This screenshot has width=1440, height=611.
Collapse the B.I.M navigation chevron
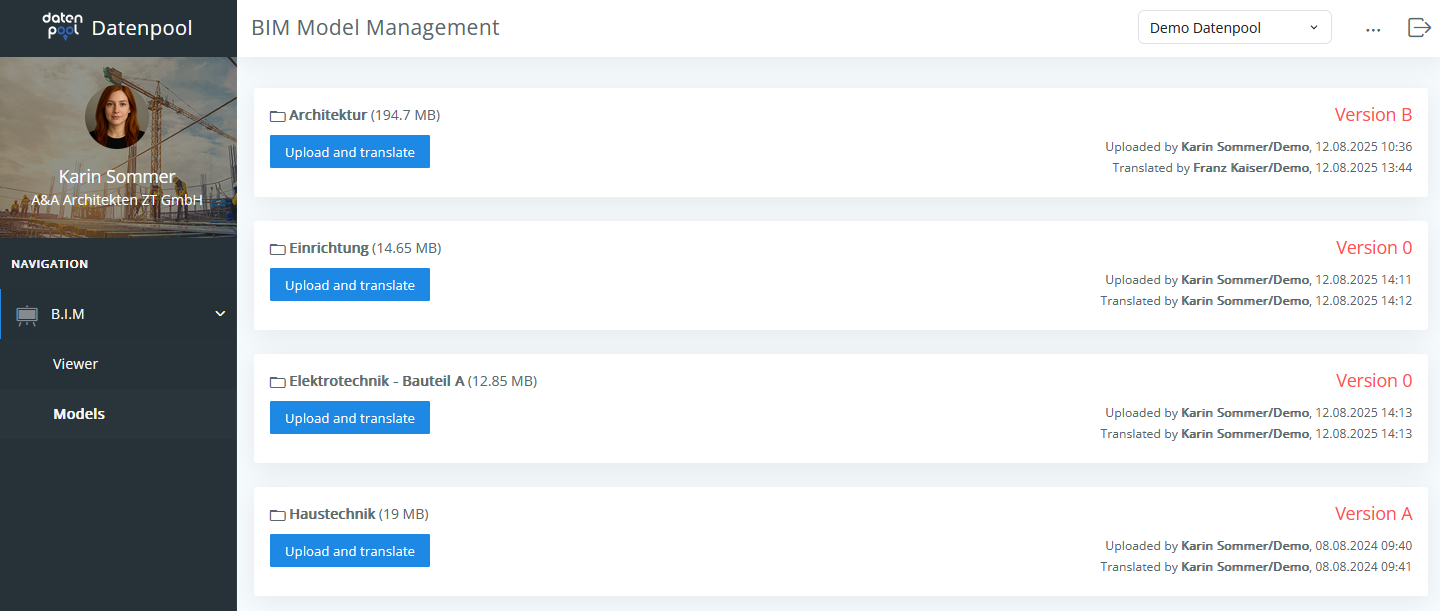coord(220,314)
